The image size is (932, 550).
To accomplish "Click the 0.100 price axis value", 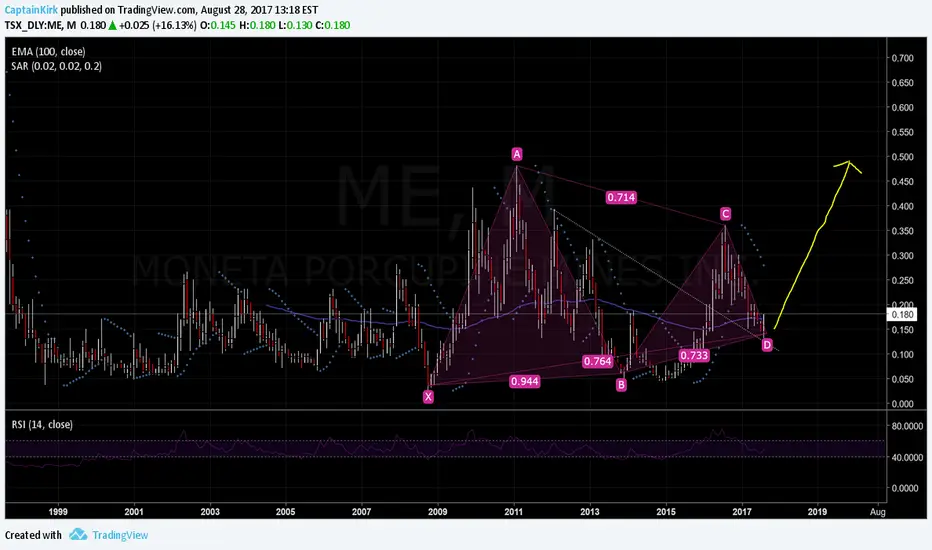I will 902,354.
